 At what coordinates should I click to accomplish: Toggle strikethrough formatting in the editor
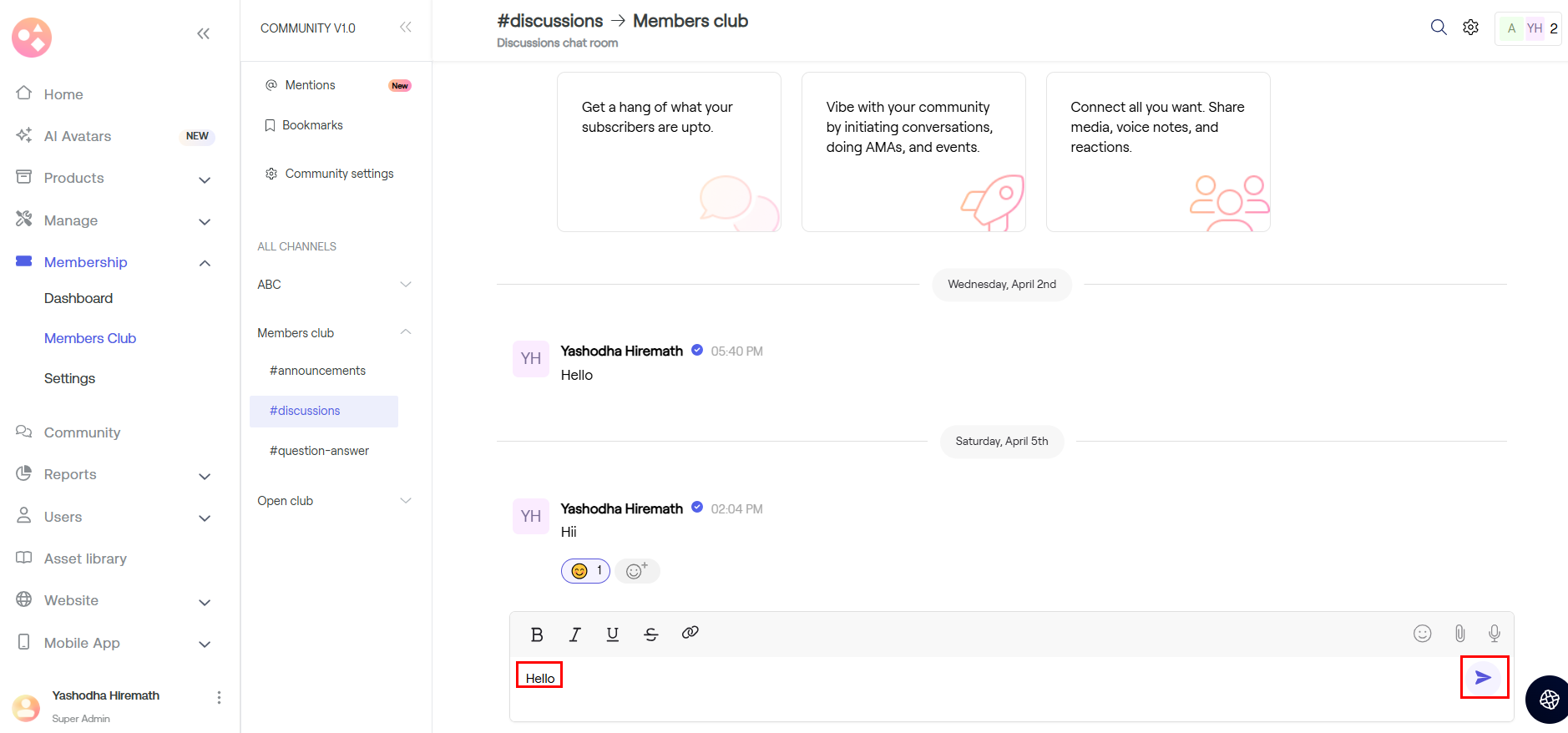(x=651, y=634)
